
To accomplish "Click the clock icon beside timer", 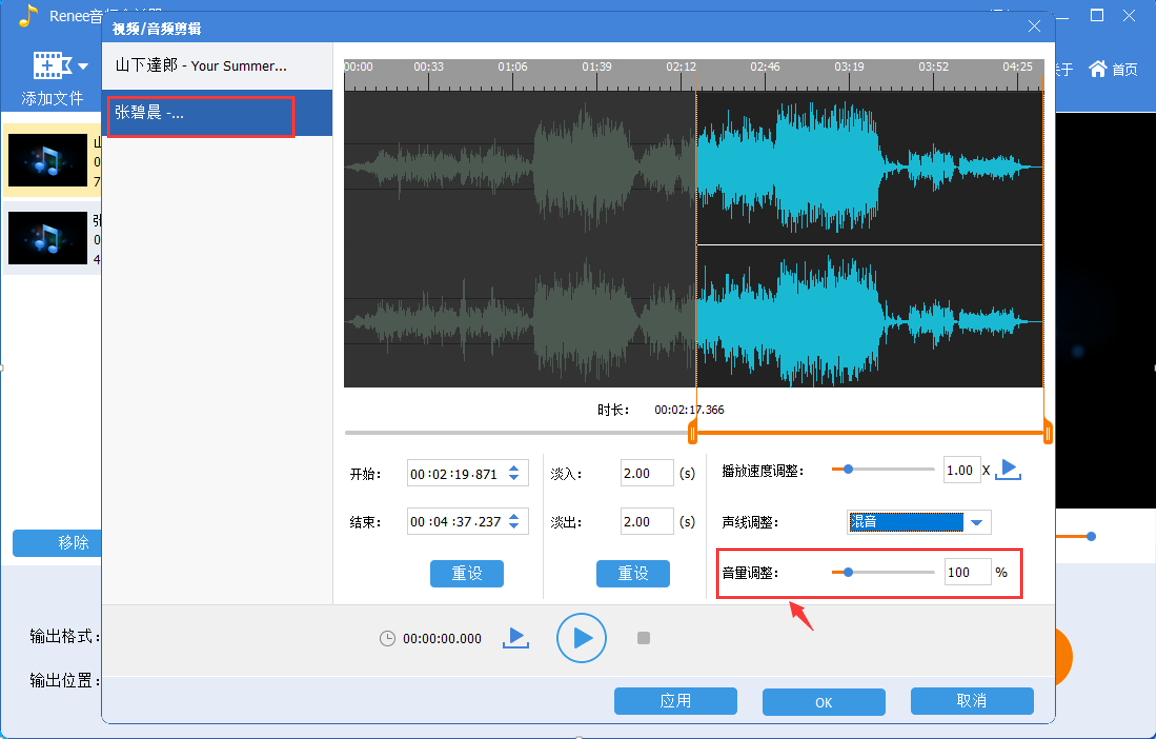I will (x=387, y=639).
